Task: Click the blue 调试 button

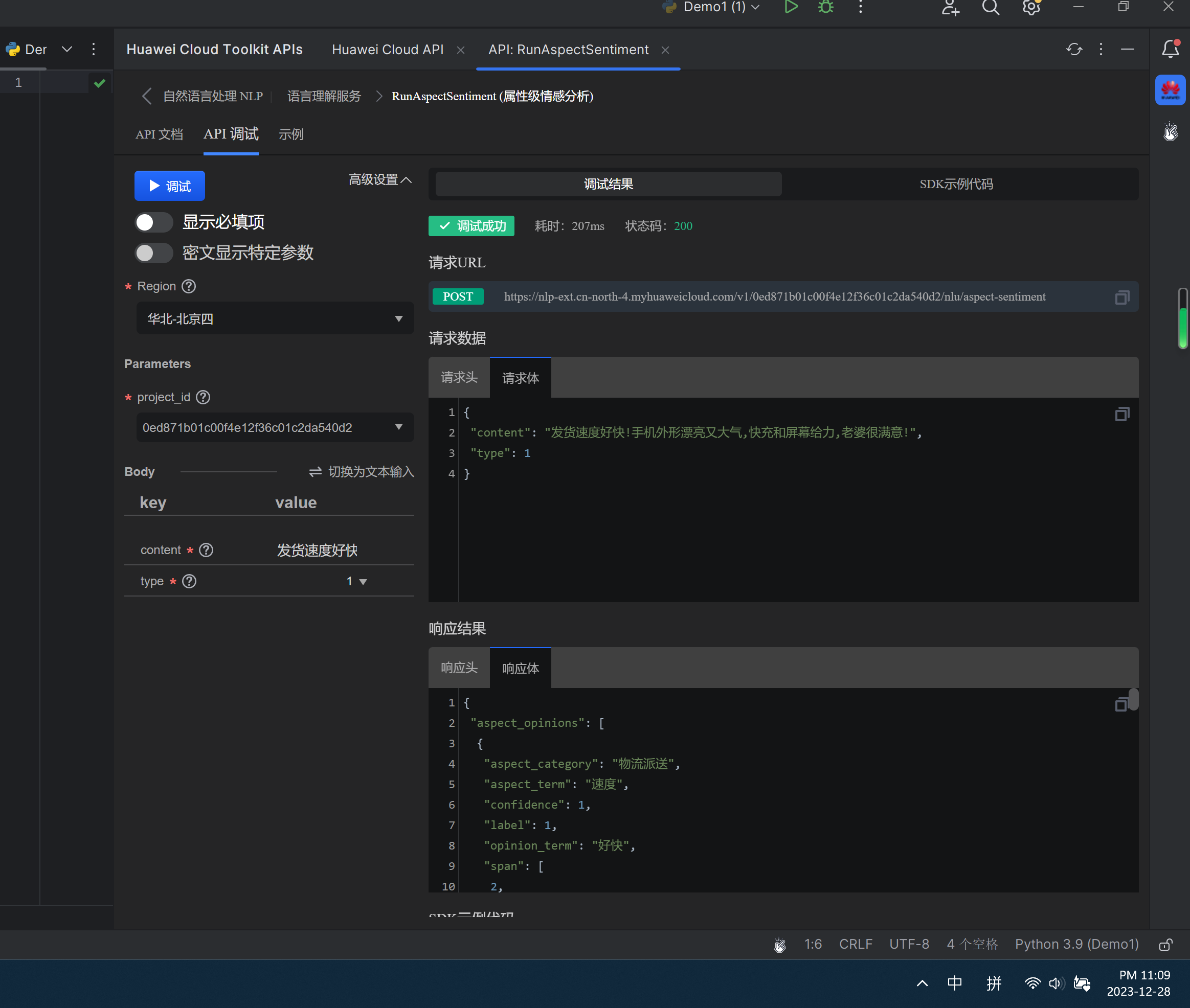Action: point(169,186)
